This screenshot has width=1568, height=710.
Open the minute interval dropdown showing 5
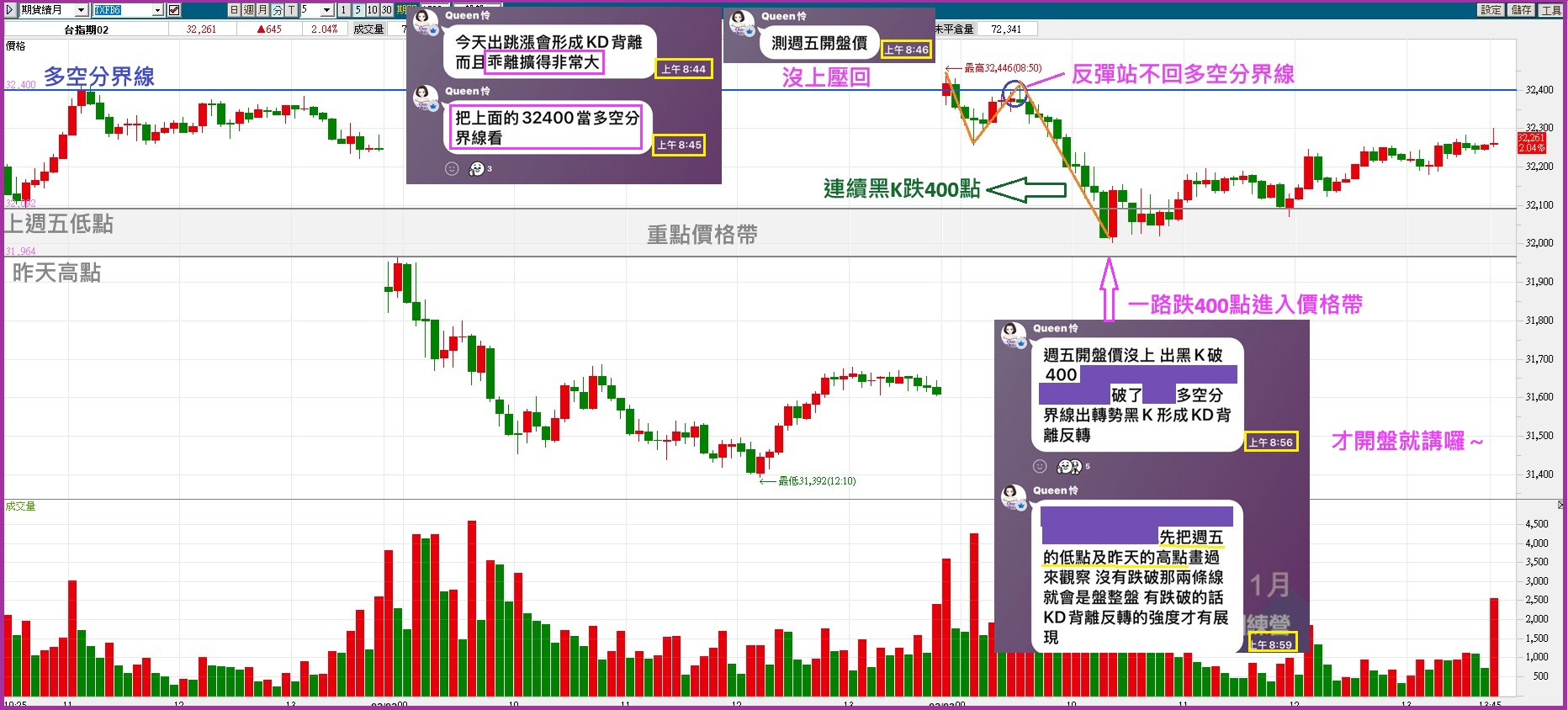point(327,10)
